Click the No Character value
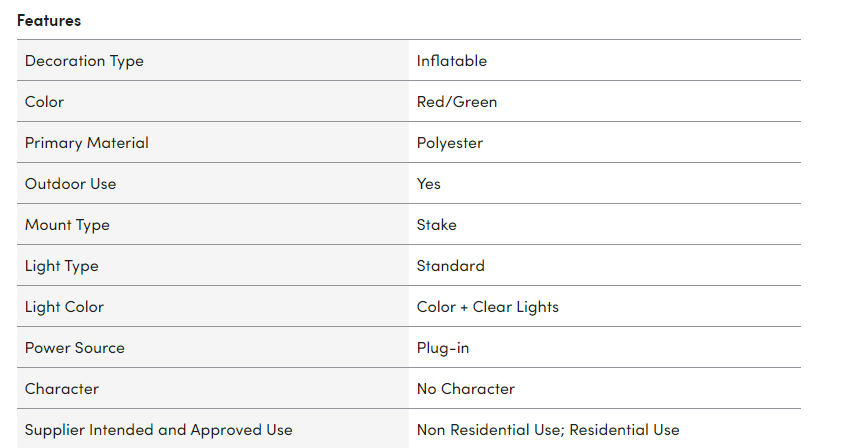Screen dimensions: 850x448 coord(465,389)
